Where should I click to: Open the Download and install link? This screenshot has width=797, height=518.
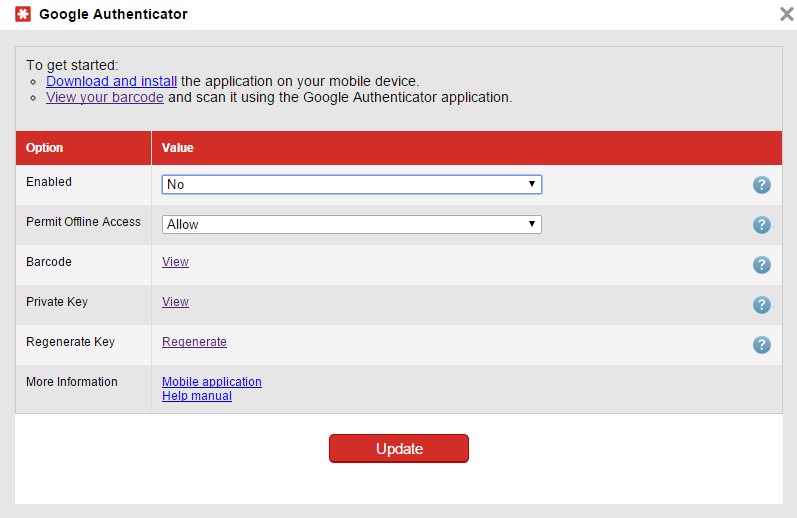click(x=111, y=81)
